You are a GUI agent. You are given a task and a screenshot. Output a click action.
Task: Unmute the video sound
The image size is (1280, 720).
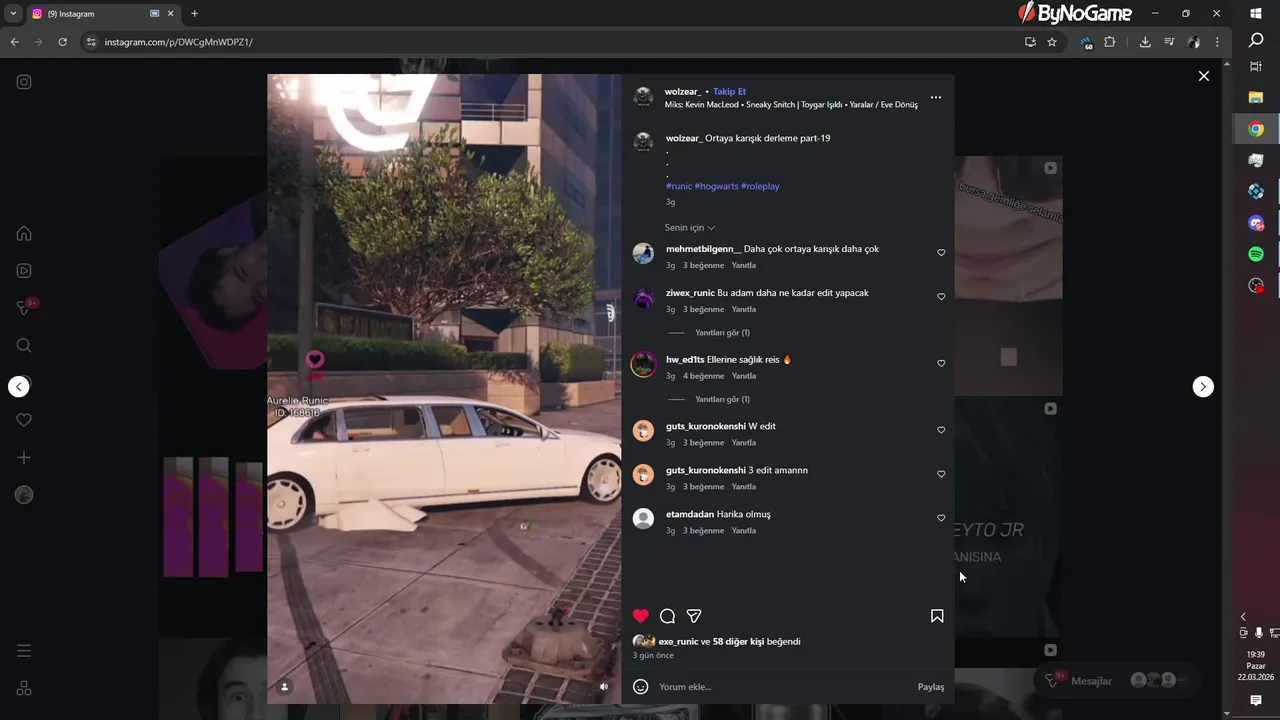pyautogui.click(x=604, y=687)
